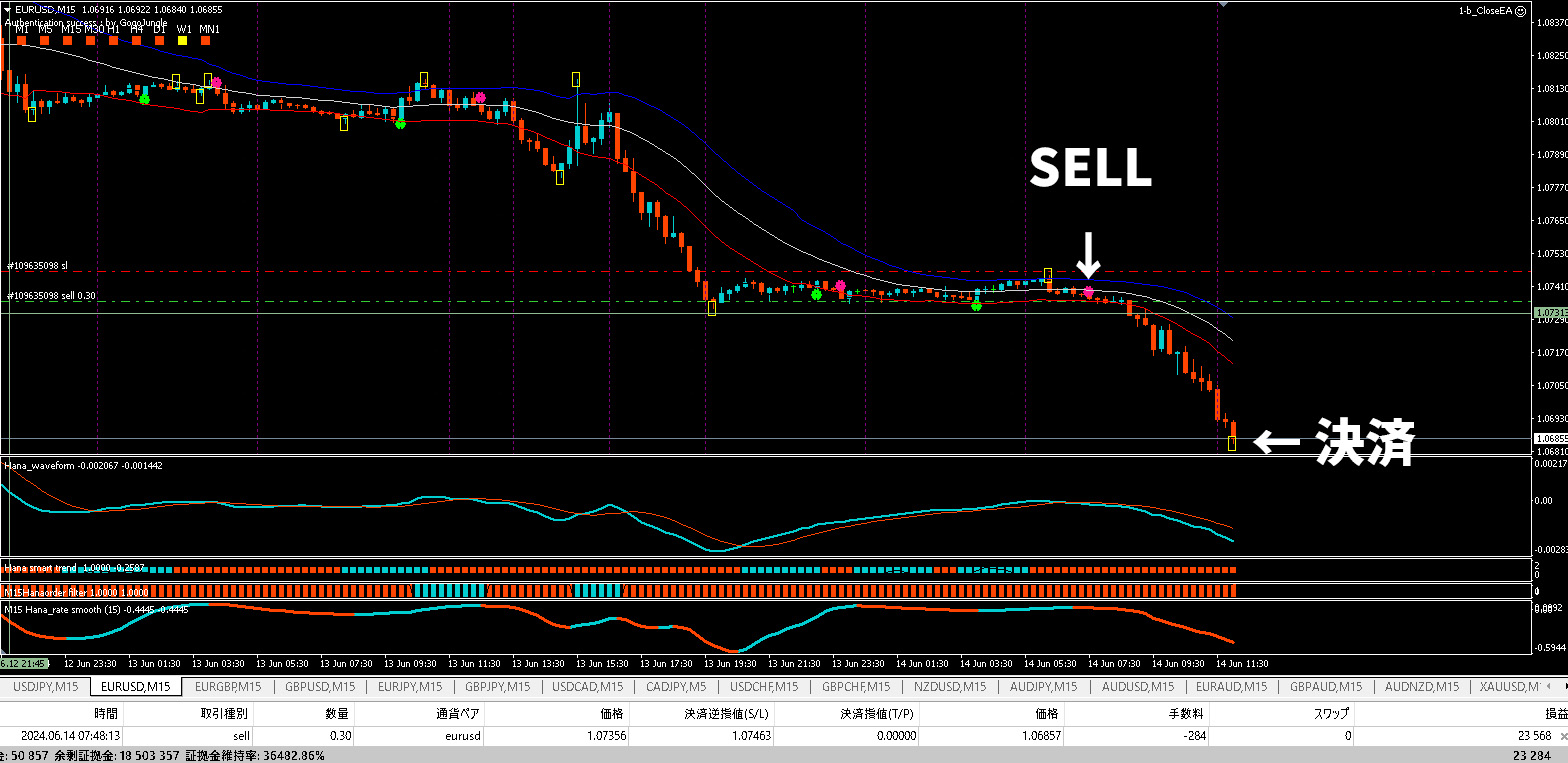1568x763 pixels.
Task: Select the USDCHF,M15 chart tab
Action: click(x=764, y=686)
